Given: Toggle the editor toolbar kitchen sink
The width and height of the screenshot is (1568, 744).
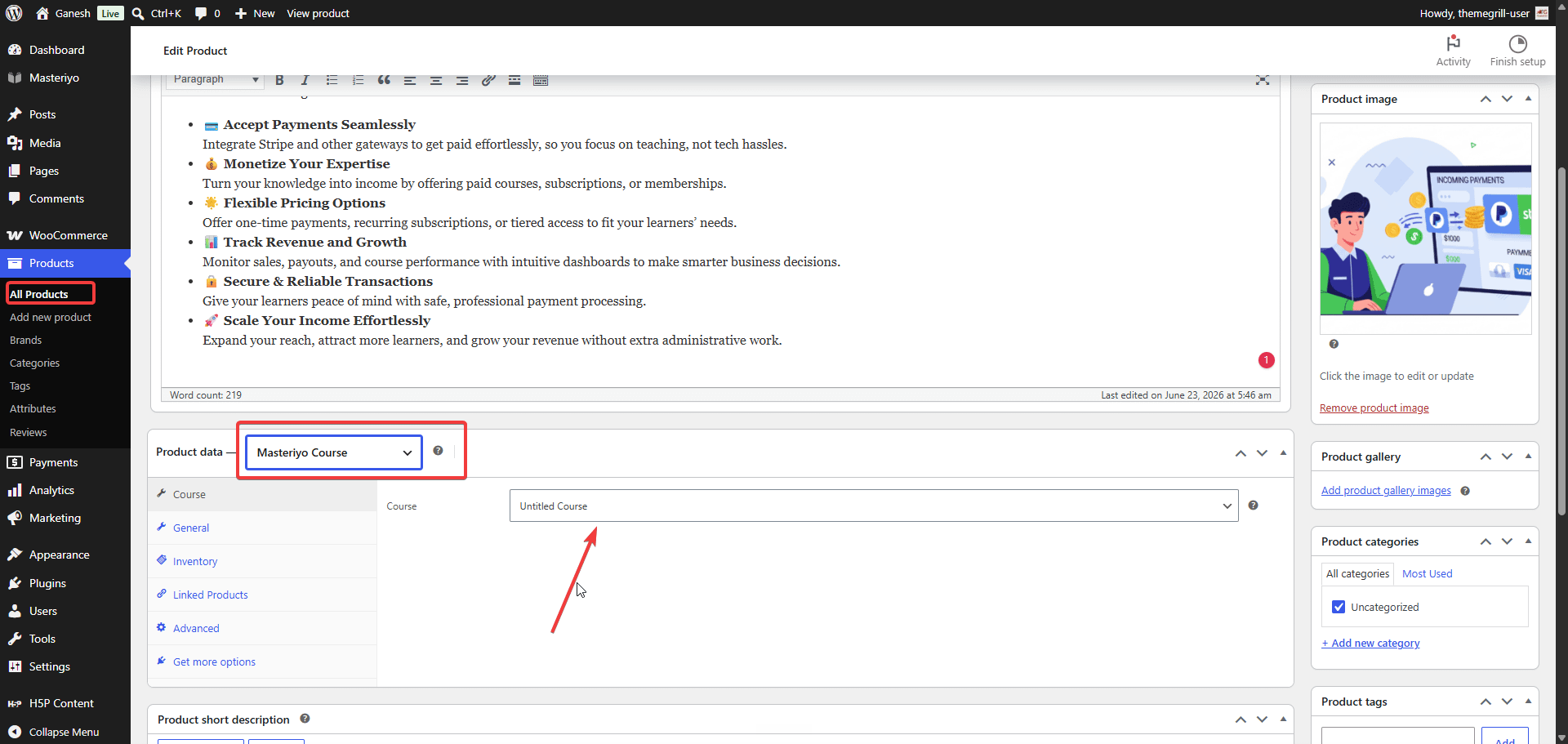Looking at the screenshot, I should point(541,80).
